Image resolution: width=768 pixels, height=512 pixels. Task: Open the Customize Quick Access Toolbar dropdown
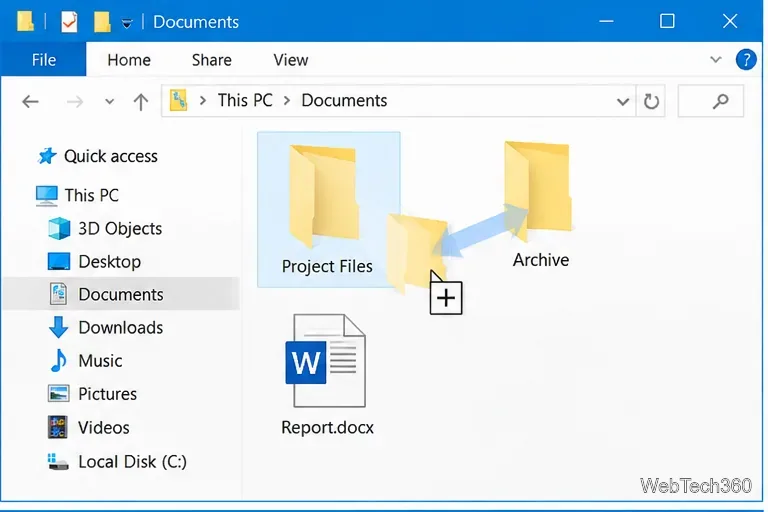point(127,23)
